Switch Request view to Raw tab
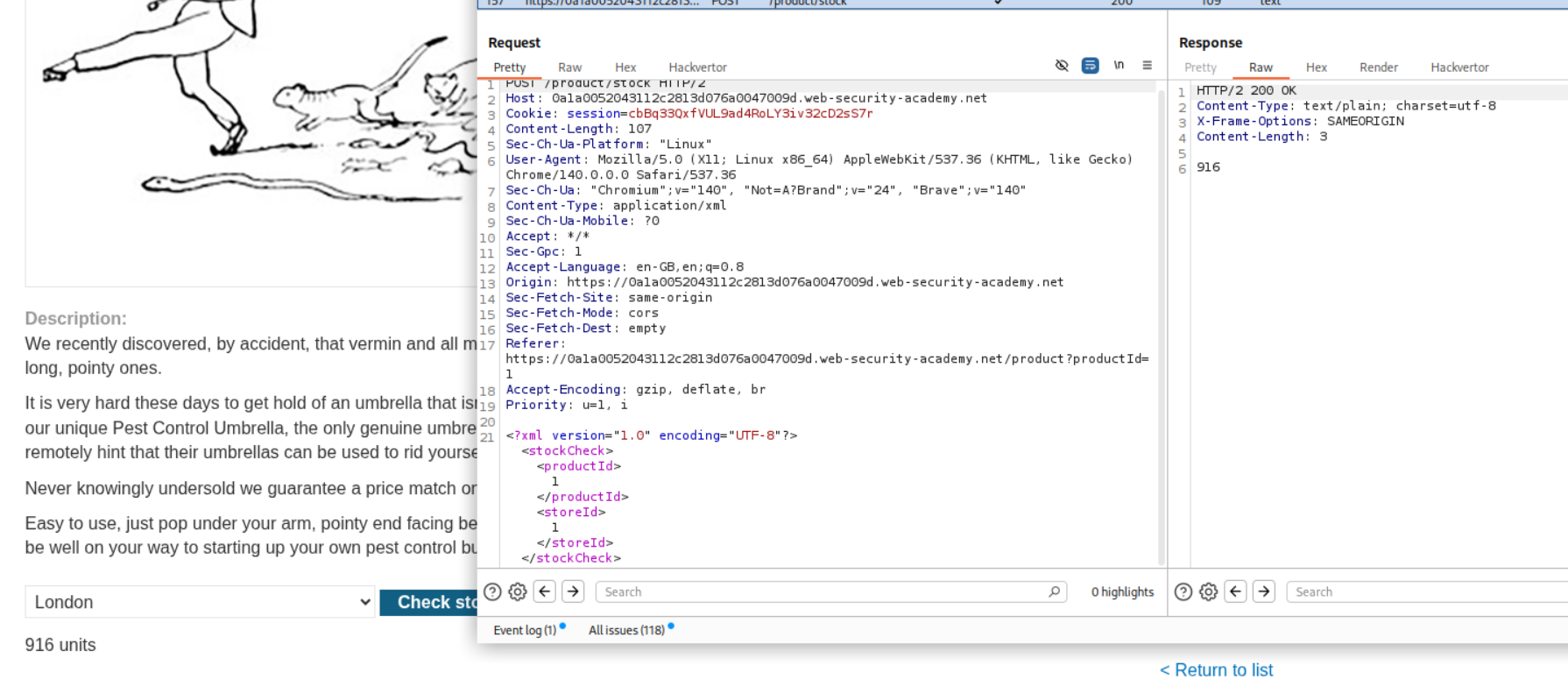 point(569,67)
